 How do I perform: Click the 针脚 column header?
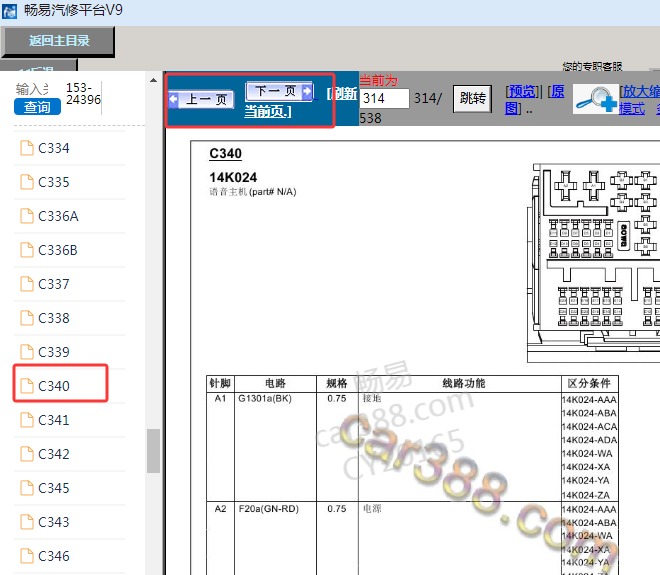click(220, 383)
